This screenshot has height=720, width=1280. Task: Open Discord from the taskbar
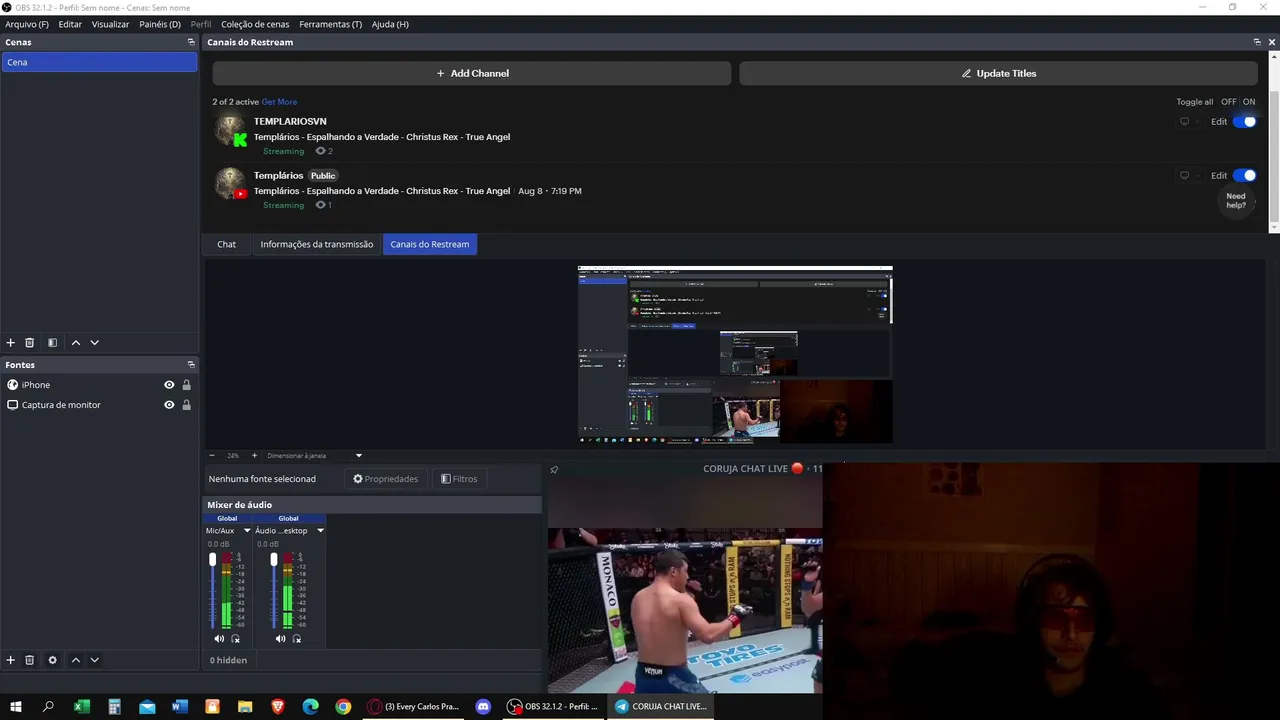click(x=483, y=706)
